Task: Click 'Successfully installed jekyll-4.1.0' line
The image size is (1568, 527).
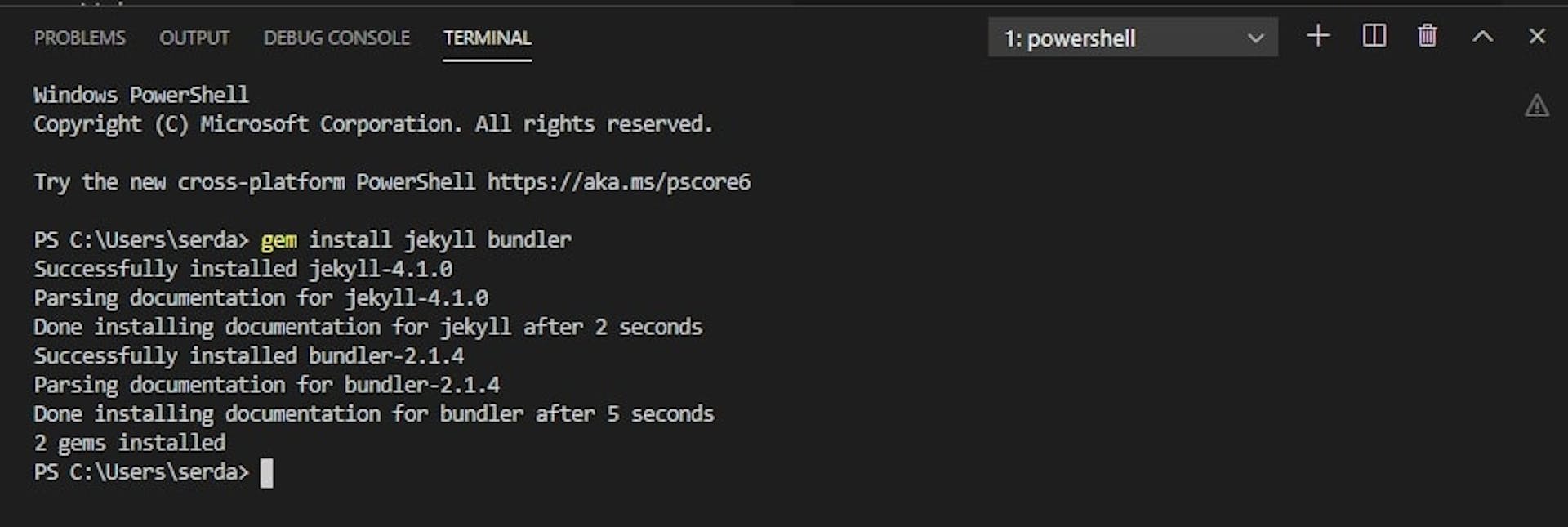Action: point(243,269)
